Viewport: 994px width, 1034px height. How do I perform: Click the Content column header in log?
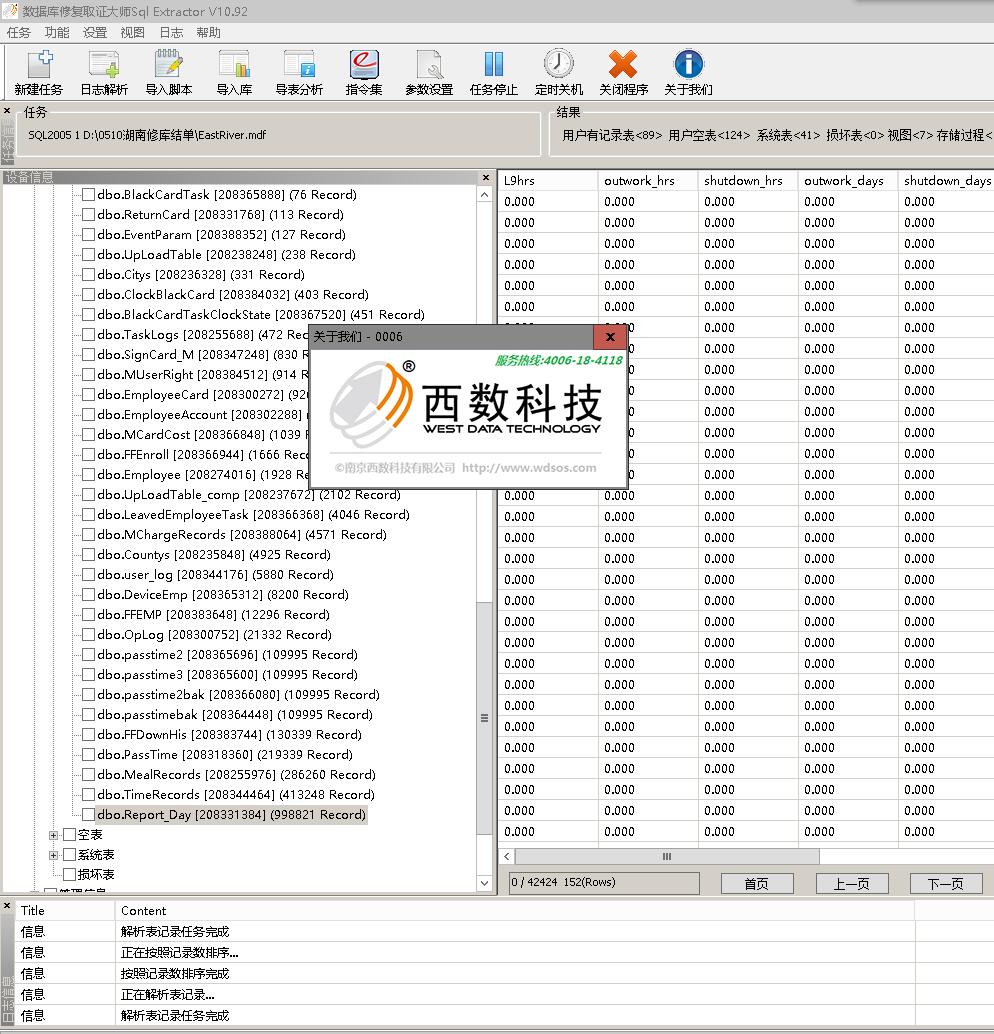(514, 911)
